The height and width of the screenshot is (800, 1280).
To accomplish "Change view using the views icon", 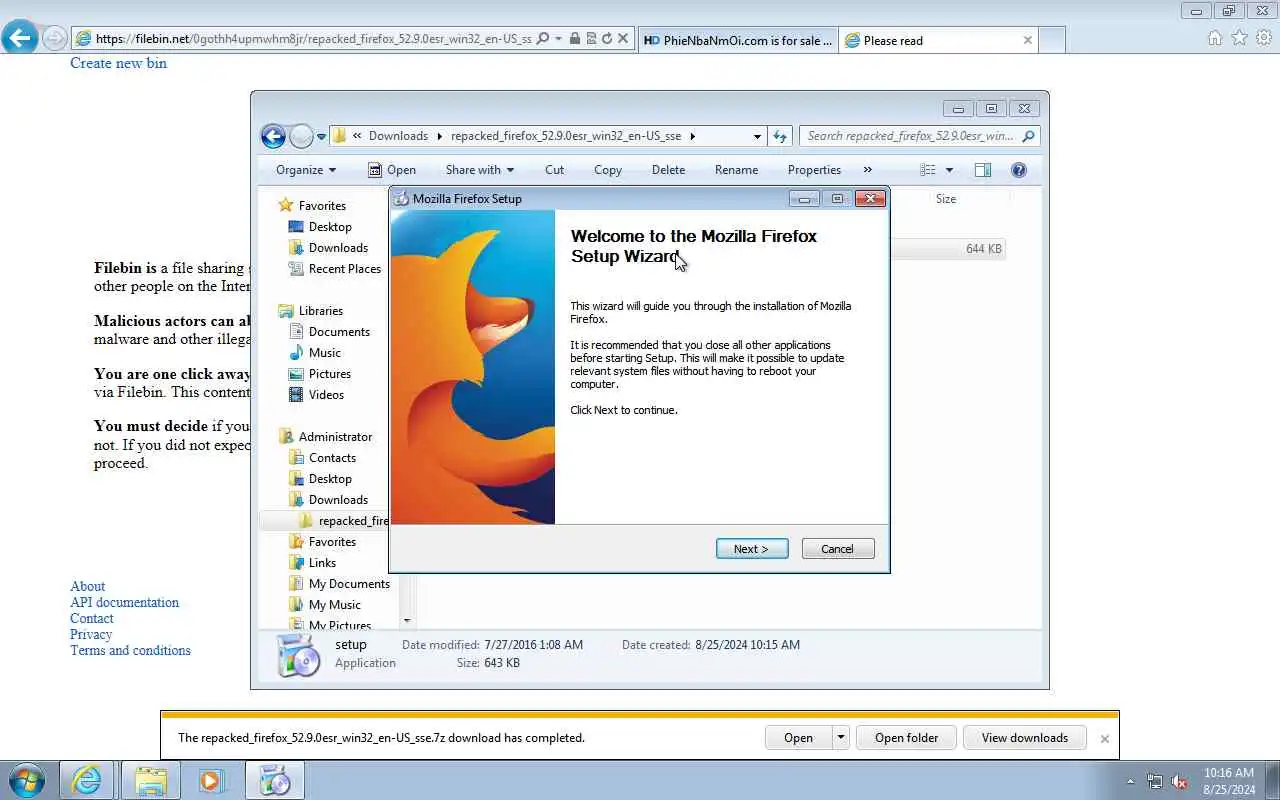I will (928, 170).
